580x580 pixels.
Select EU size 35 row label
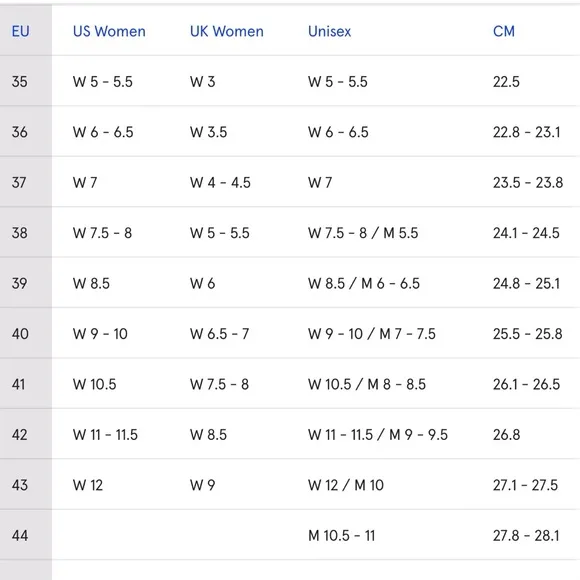pyautogui.click(x=20, y=82)
